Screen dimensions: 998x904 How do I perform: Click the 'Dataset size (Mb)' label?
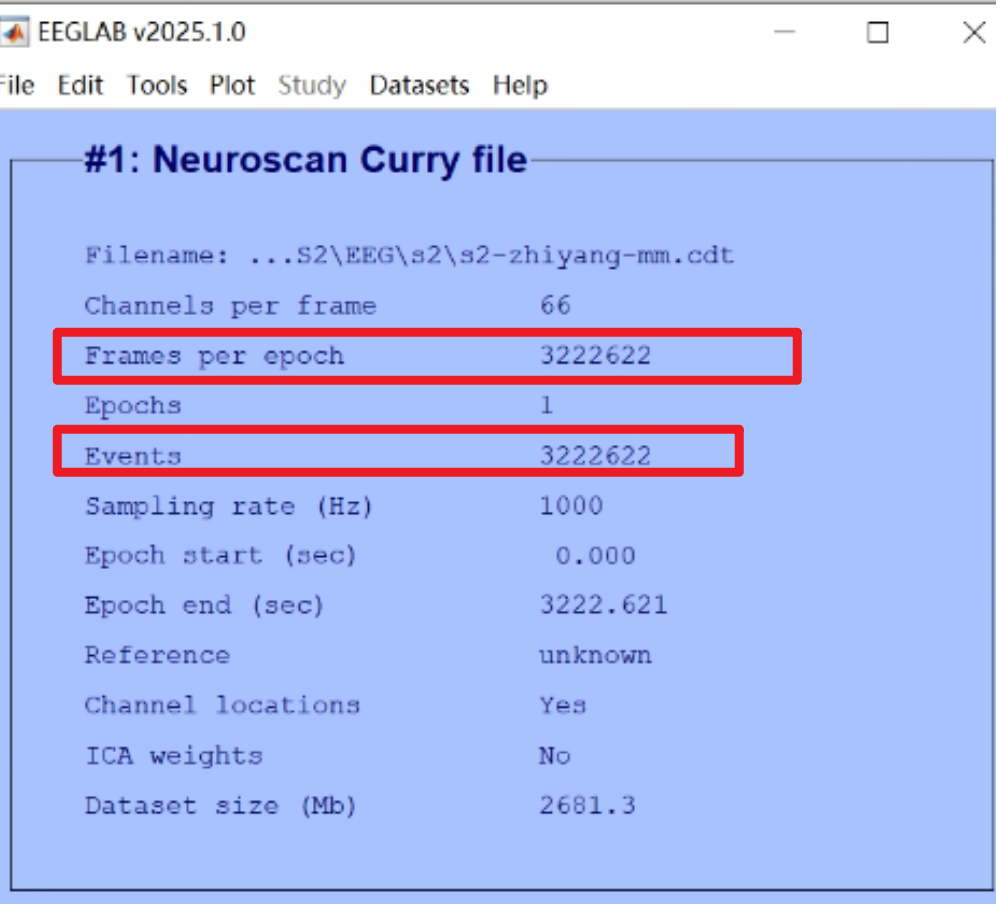(220, 806)
